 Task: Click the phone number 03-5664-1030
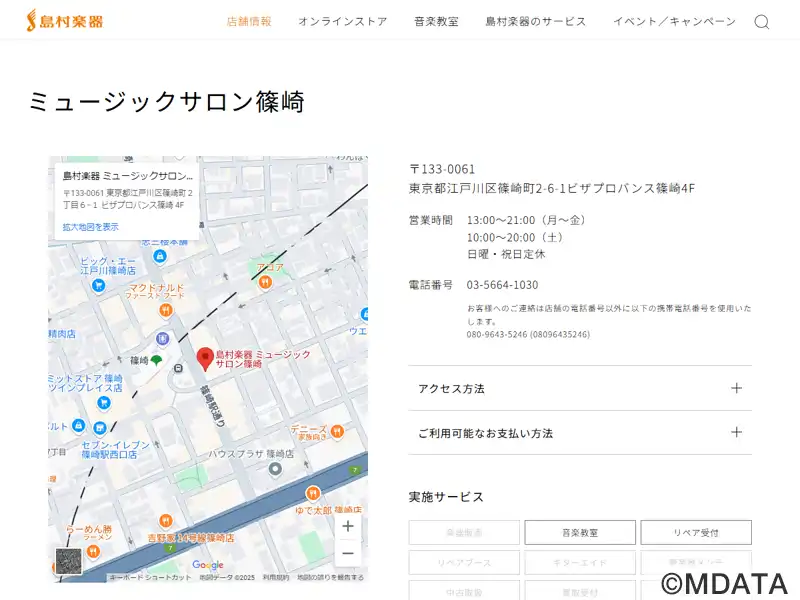[x=502, y=285]
